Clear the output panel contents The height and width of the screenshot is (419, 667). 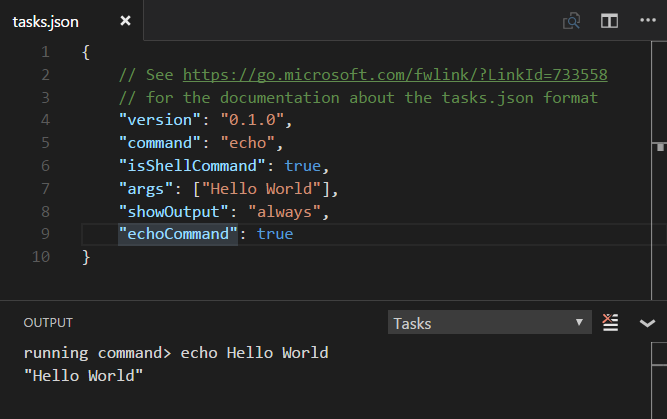(611, 322)
